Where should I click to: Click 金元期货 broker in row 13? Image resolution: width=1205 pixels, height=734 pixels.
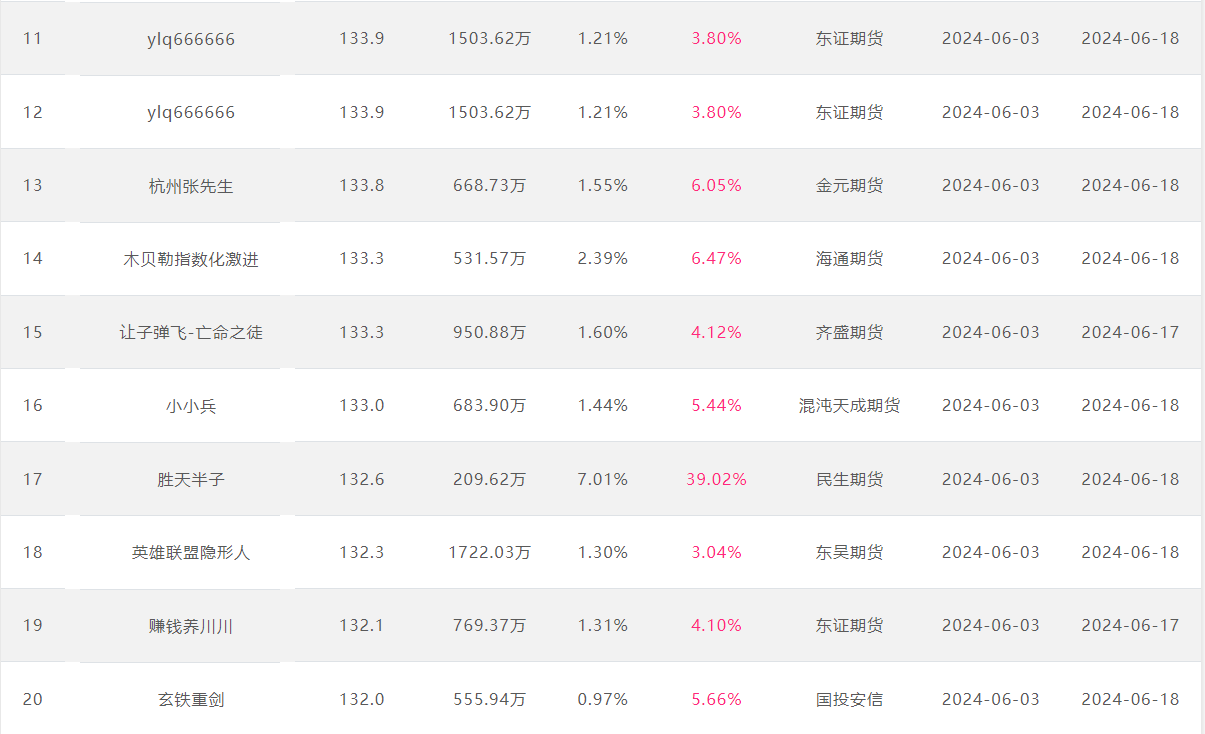pyautogui.click(x=849, y=186)
